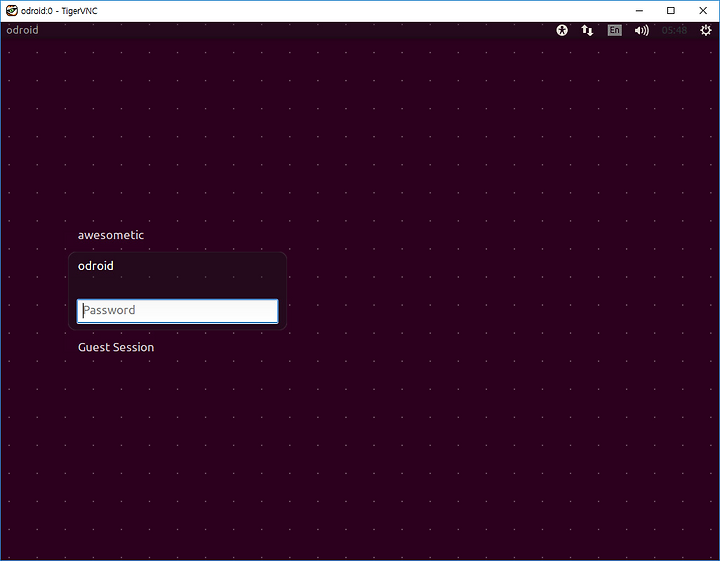Choose Guest Session login option

[116, 347]
